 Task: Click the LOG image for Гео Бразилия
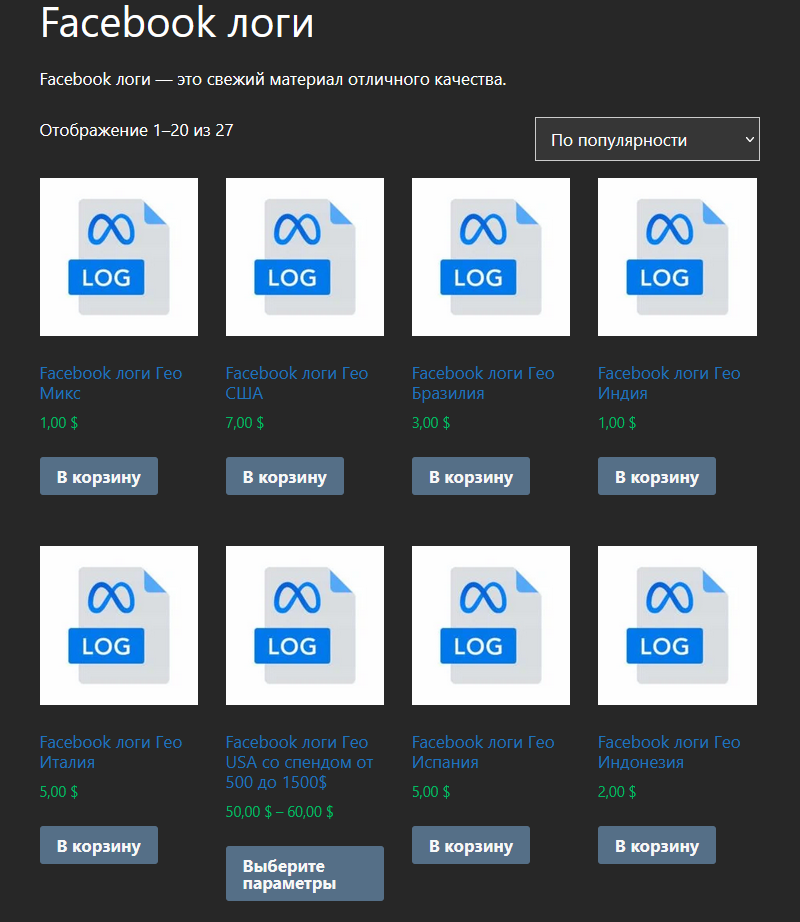tap(491, 257)
